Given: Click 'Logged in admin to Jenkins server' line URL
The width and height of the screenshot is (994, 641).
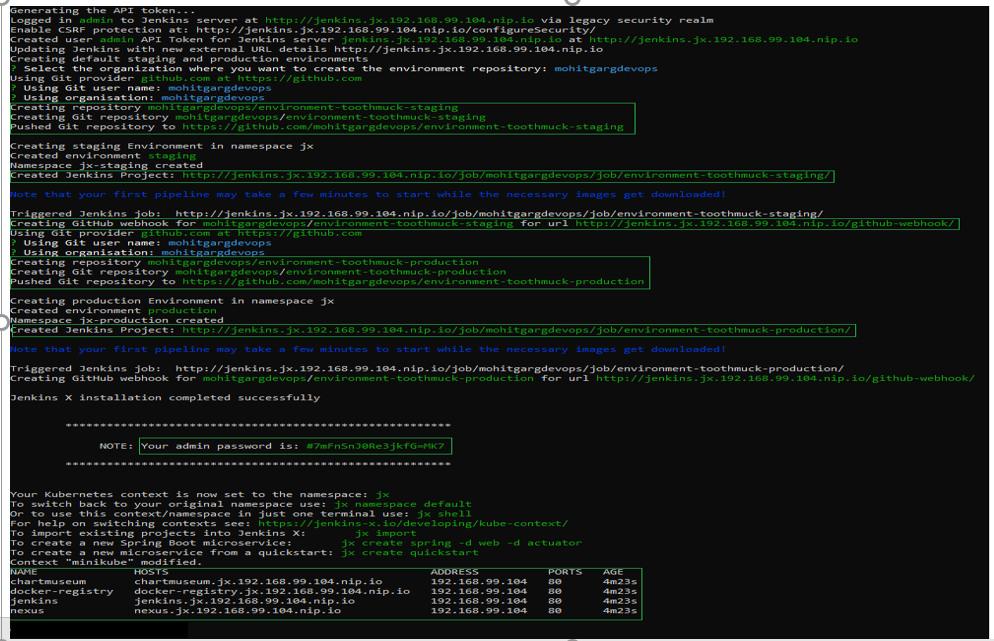Looking at the screenshot, I should click(x=399, y=20).
